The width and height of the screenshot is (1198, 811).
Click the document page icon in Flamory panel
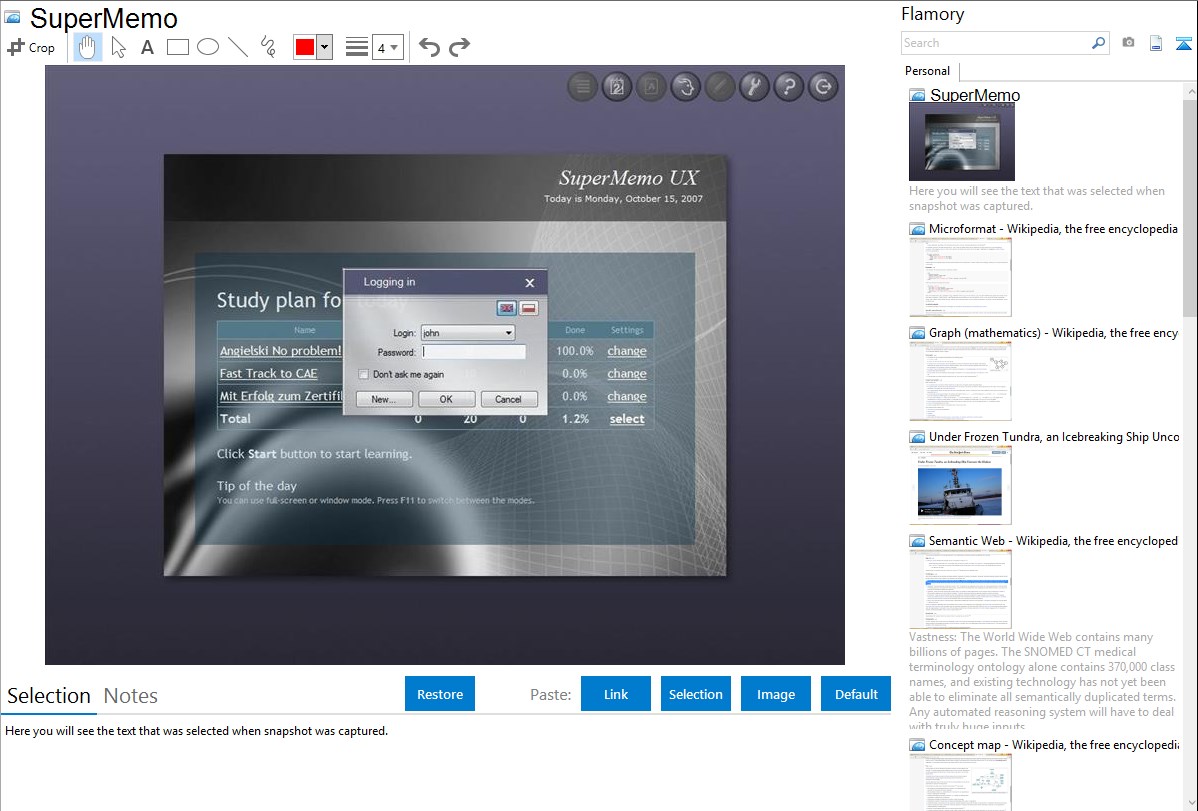point(1156,43)
